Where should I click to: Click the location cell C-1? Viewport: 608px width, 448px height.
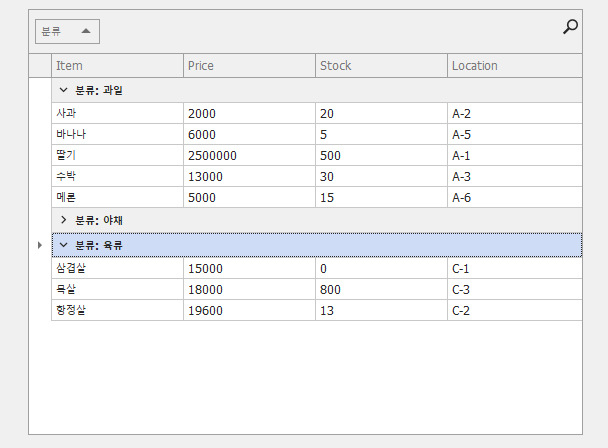click(x=515, y=268)
